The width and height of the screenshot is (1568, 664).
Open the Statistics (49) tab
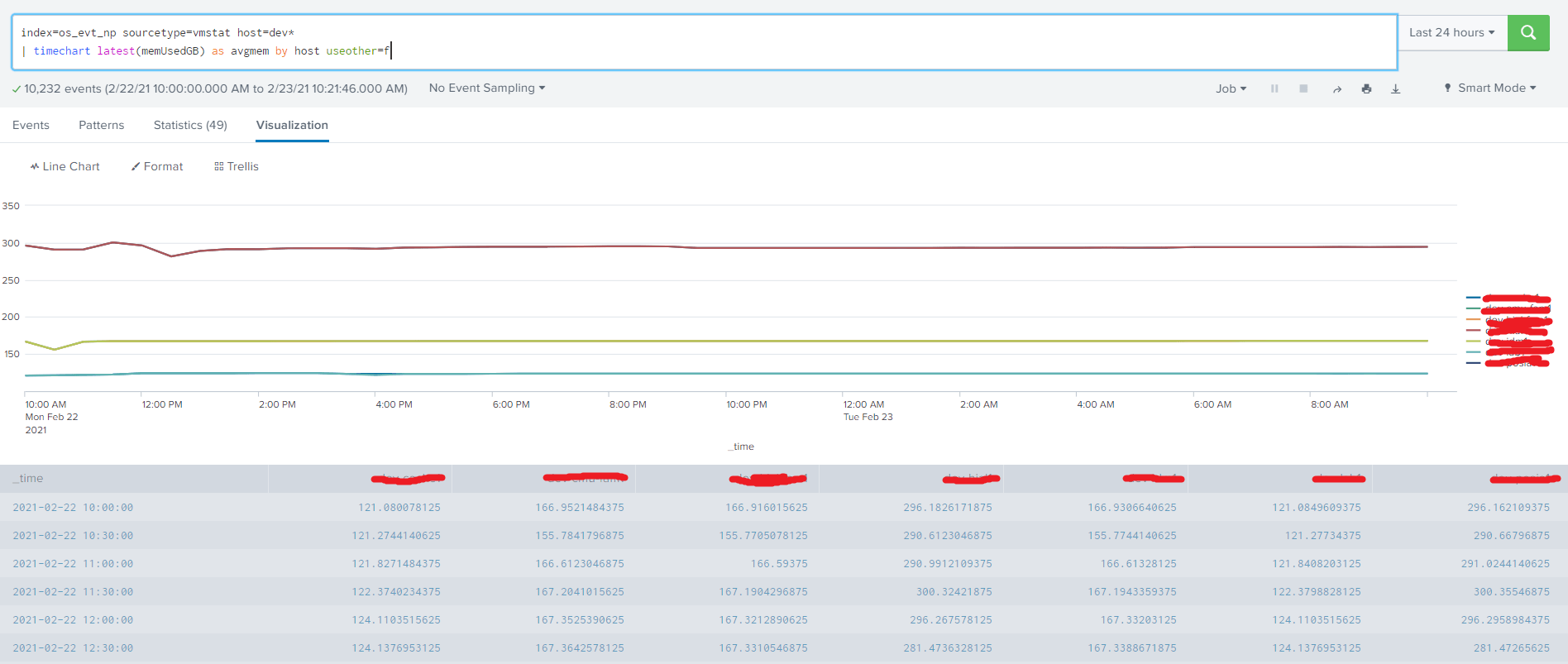[x=190, y=125]
